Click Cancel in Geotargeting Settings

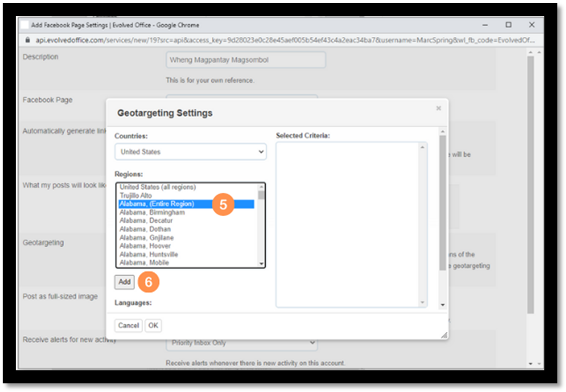[x=128, y=326]
